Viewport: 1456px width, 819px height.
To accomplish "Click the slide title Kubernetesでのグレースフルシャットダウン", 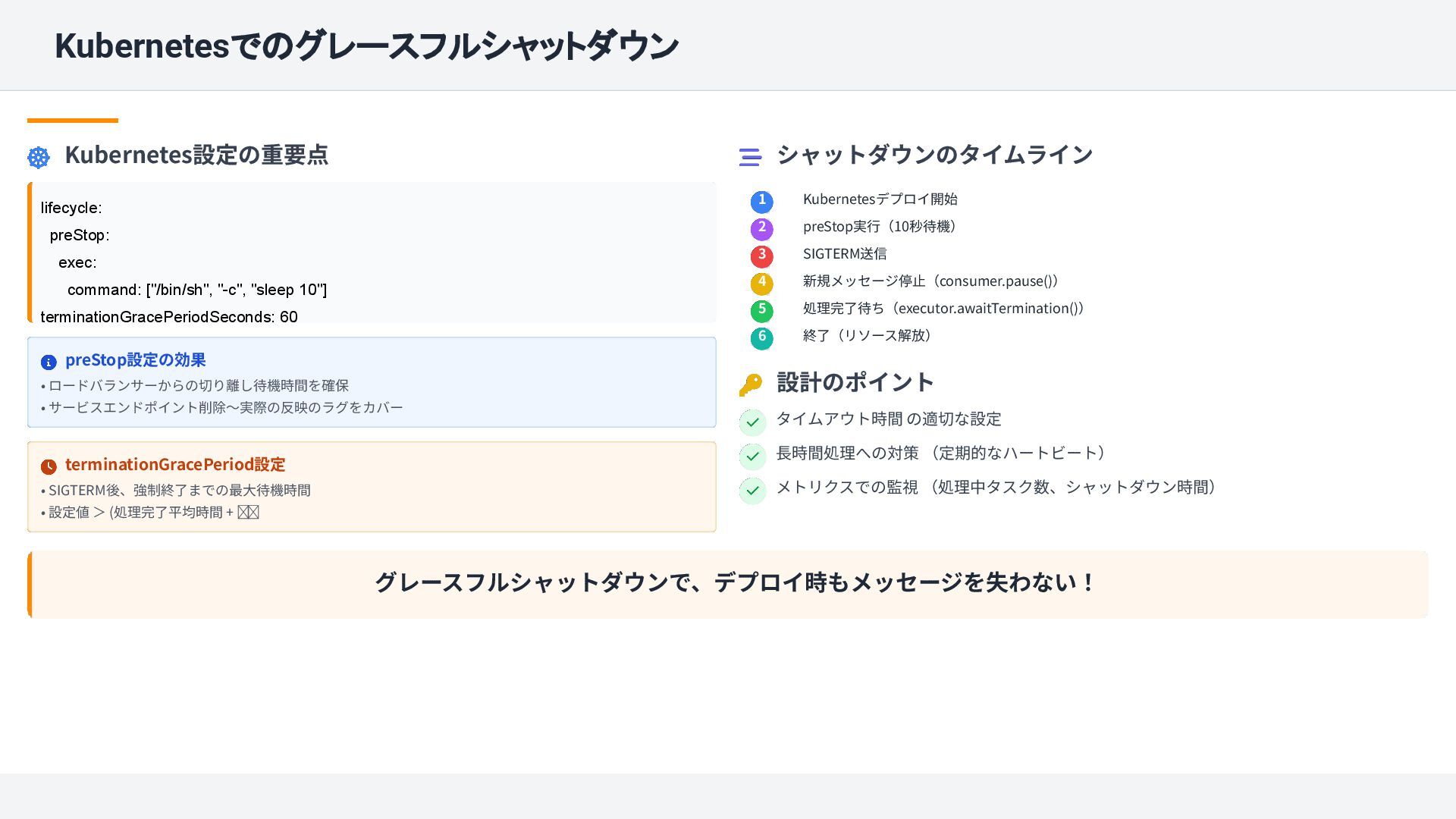I will (x=366, y=45).
